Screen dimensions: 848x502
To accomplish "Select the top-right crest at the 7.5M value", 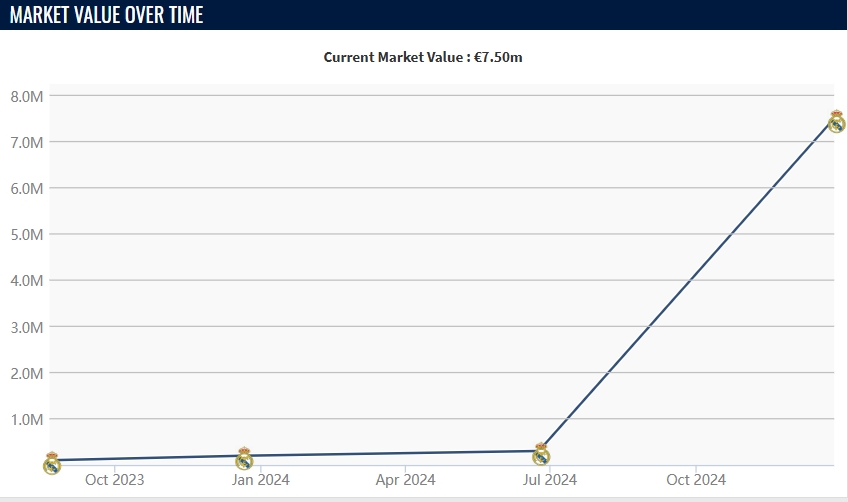I will (837, 122).
